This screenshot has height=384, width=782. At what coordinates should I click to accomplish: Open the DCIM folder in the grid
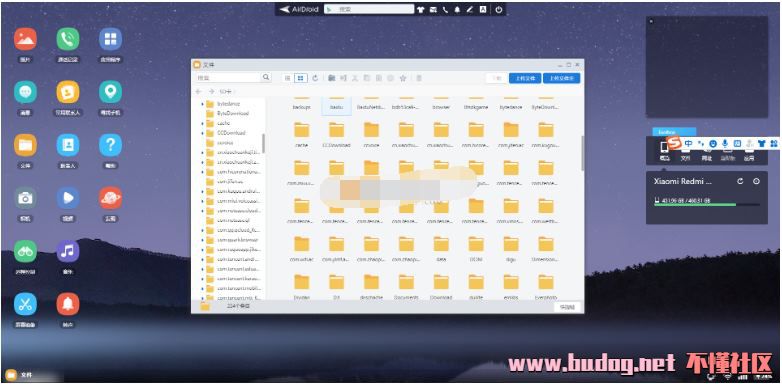click(x=476, y=249)
